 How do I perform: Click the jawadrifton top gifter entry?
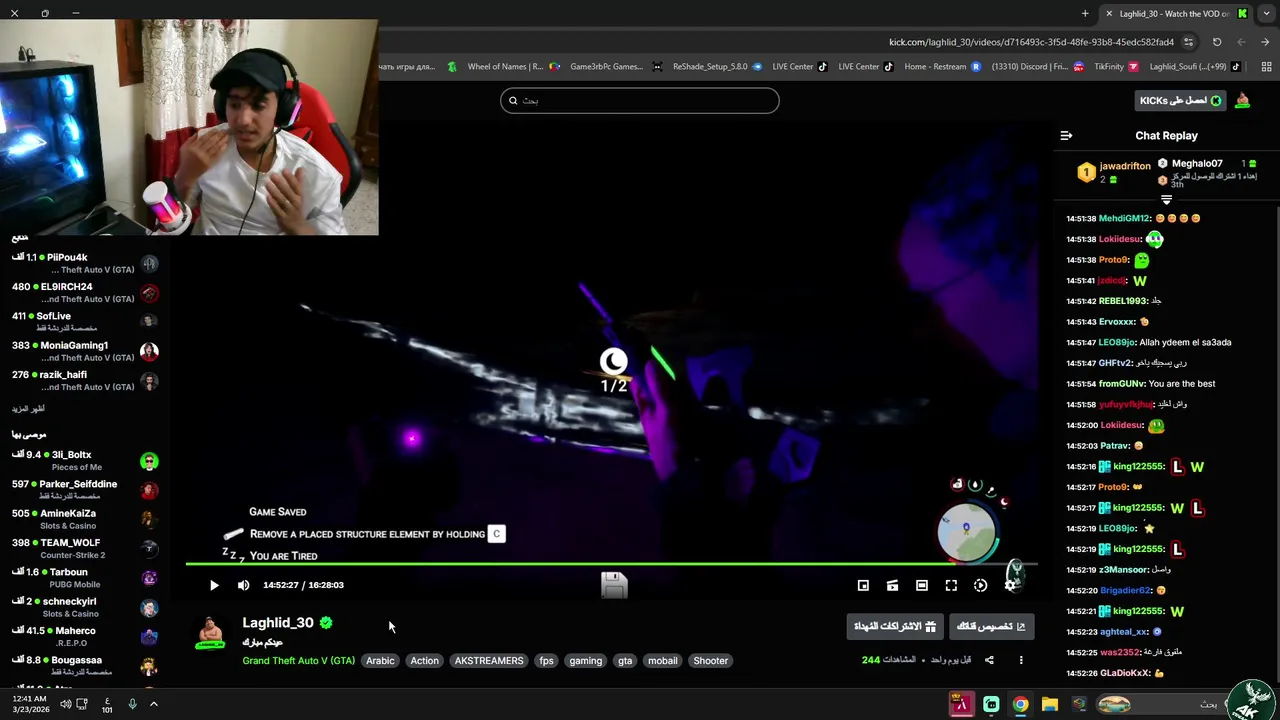pyautogui.click(x=1113, y=172)
